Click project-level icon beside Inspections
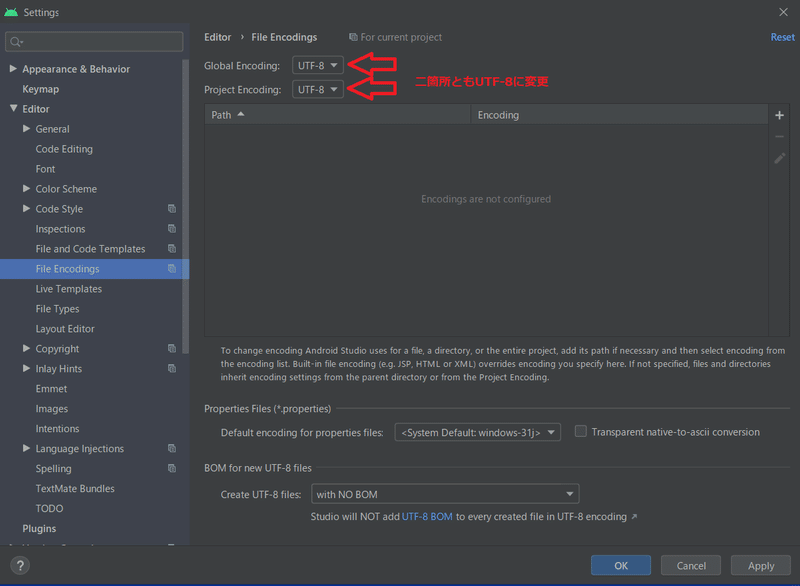The width and height of the screenshot is (800, 586). (172, 228)
